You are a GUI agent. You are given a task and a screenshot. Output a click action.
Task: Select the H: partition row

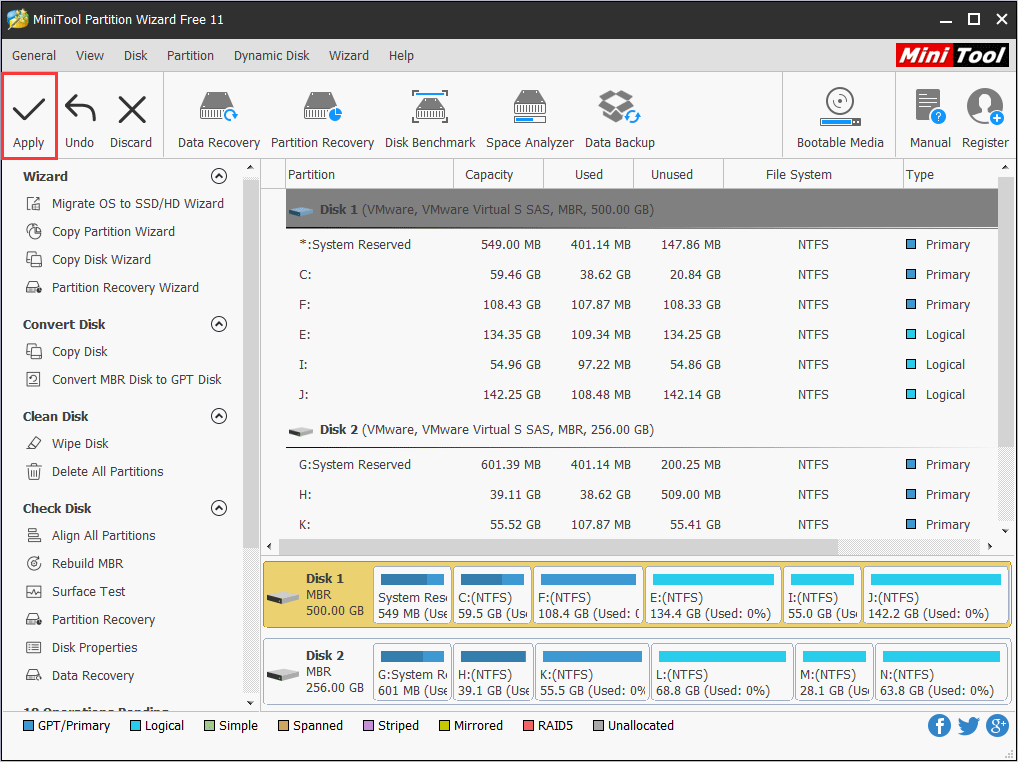click(641, 495)
